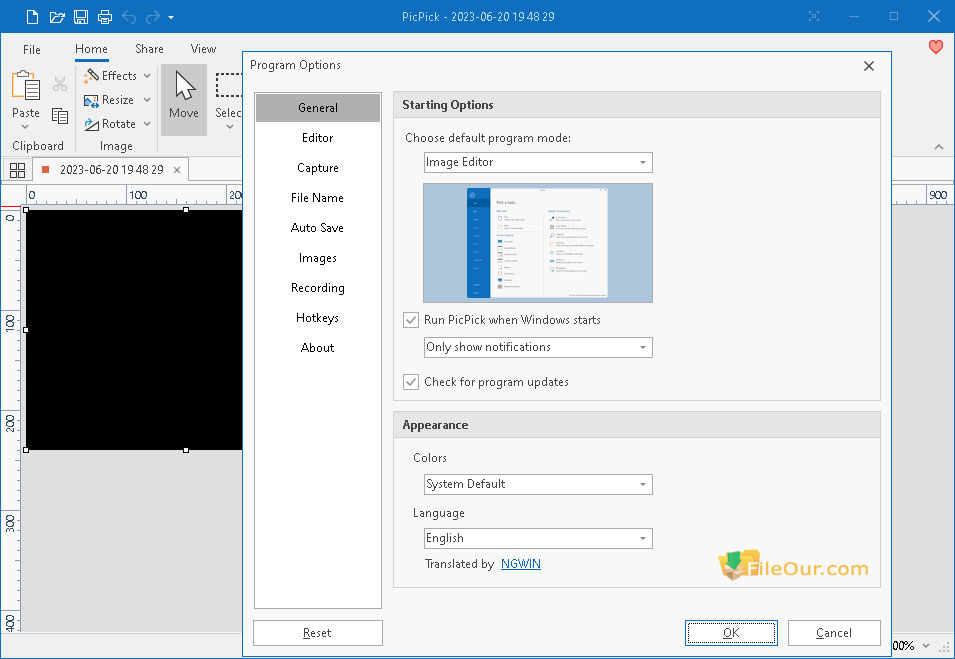Select the General options category
Image resolution: width=955 pixels, height=659 pixels.
[318, 108]
